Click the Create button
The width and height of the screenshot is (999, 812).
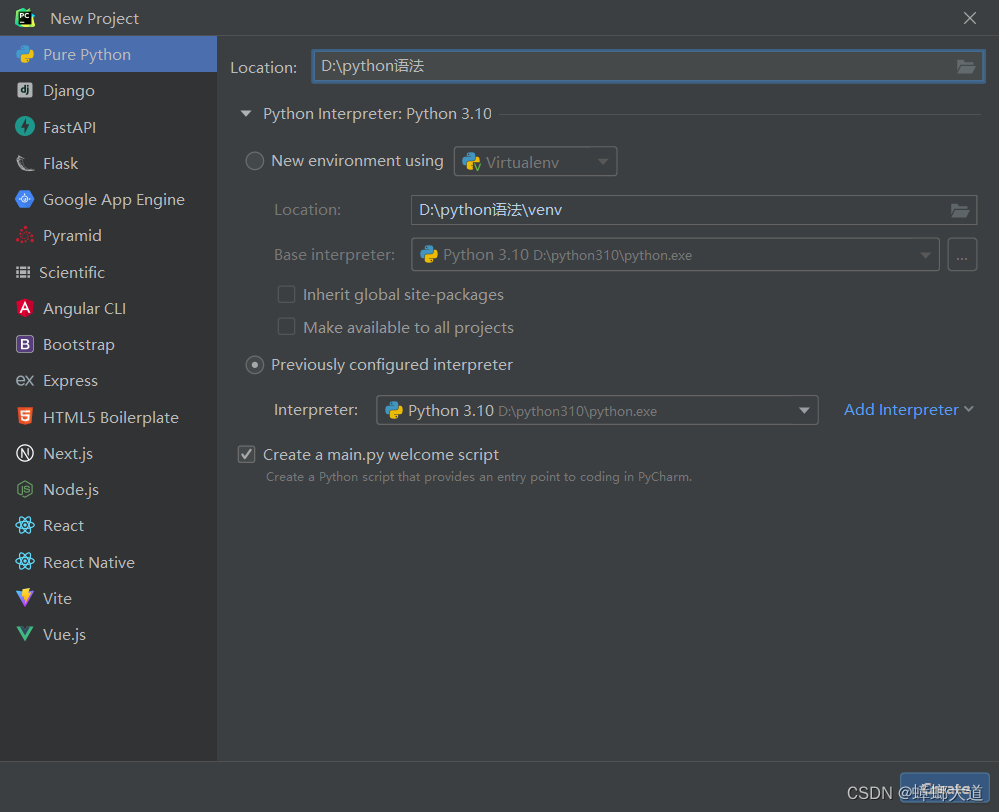[944, 789]
